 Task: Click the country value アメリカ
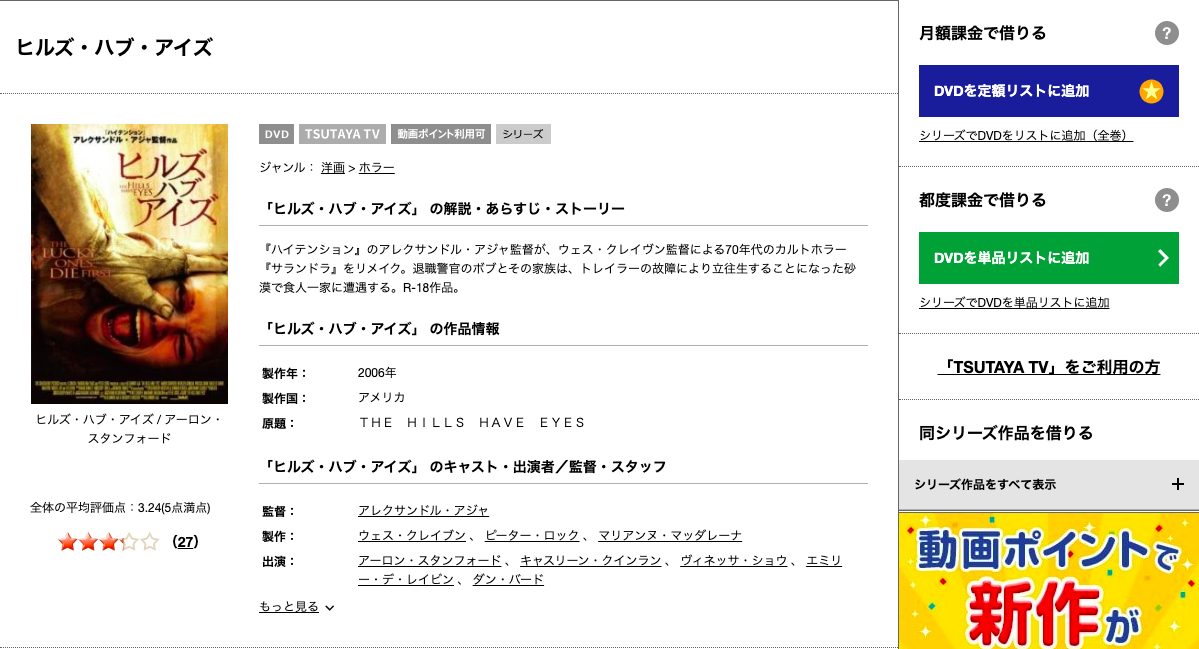pos(382,398)
